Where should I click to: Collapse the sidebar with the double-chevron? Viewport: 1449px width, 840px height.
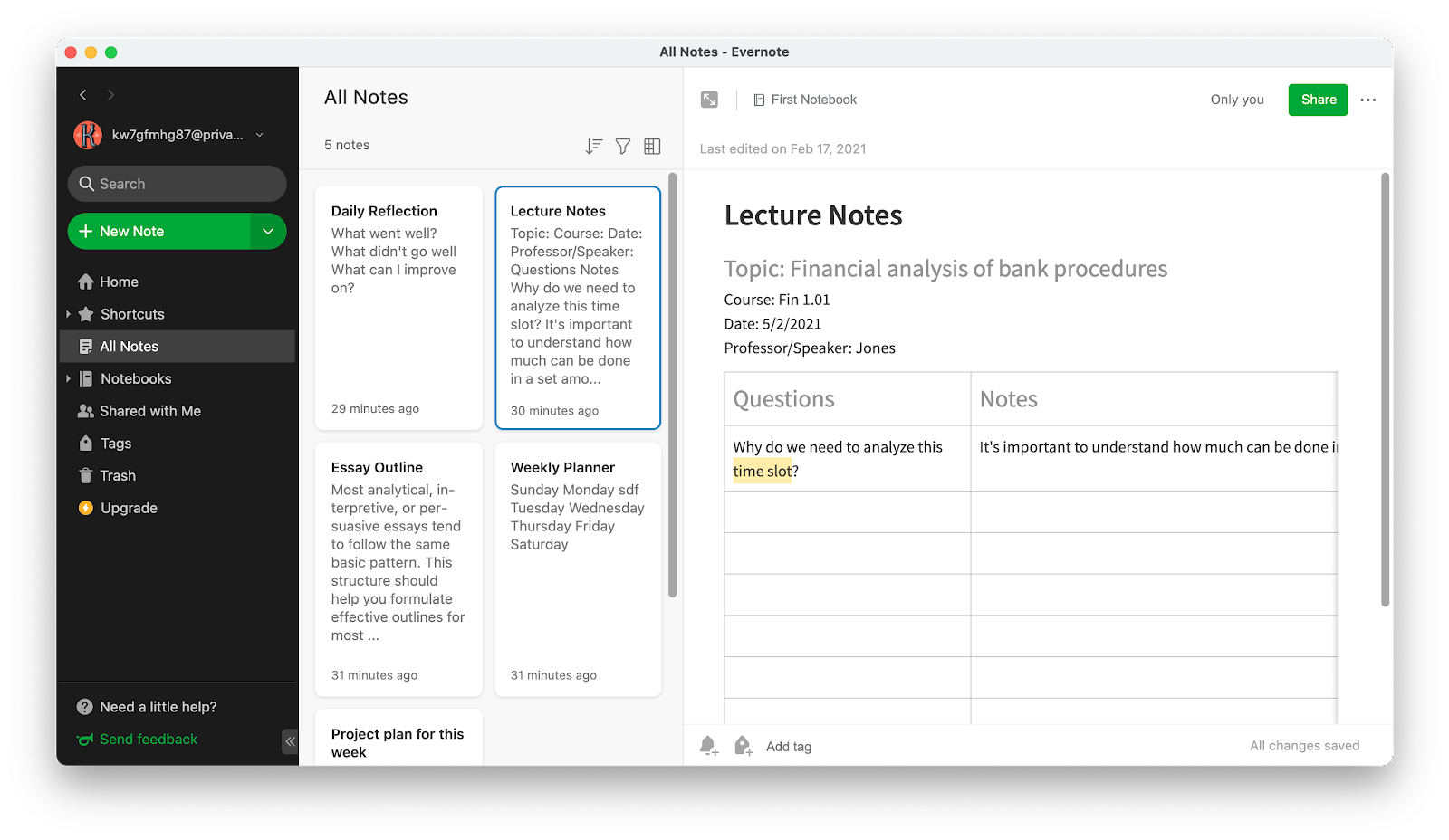point(290,741)
